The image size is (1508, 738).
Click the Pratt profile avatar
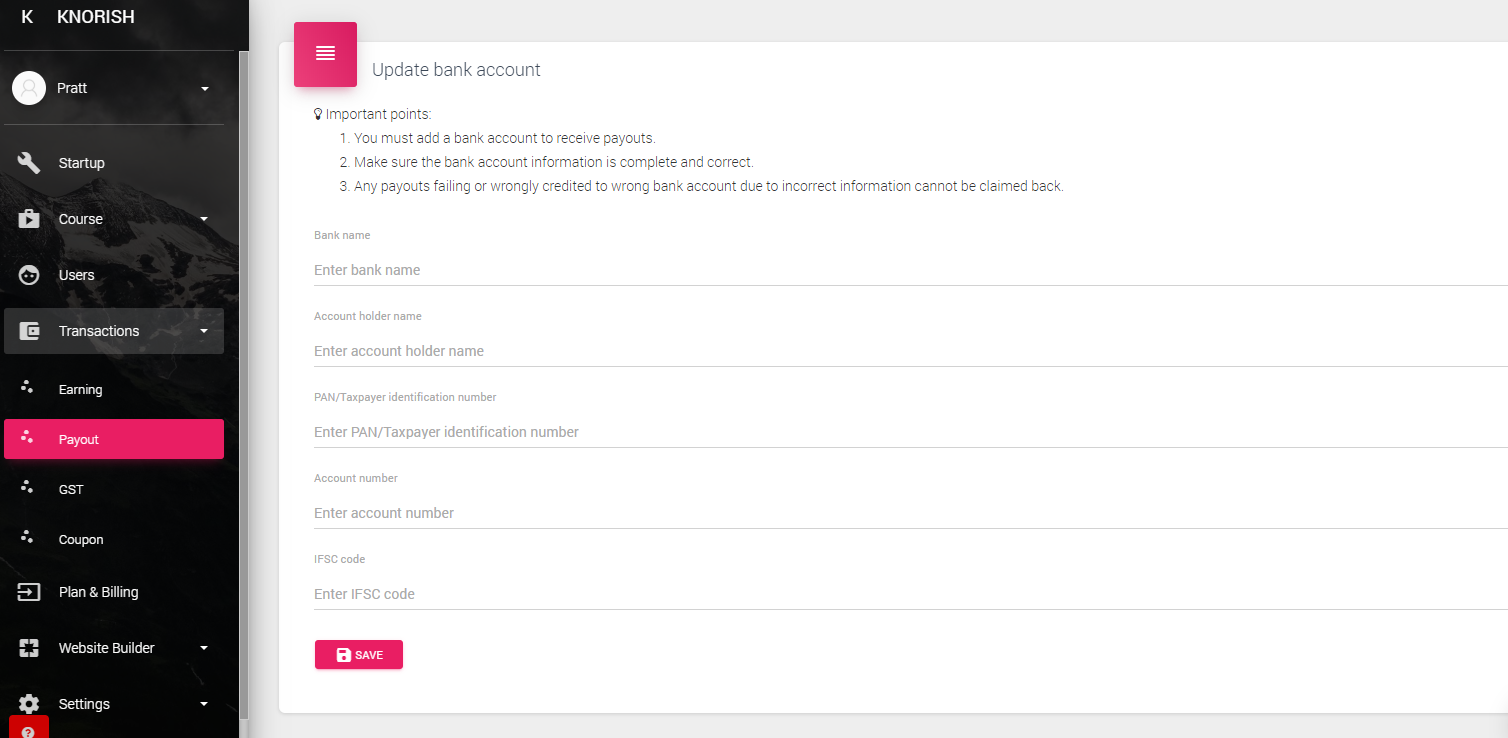(x=29, y=88)
